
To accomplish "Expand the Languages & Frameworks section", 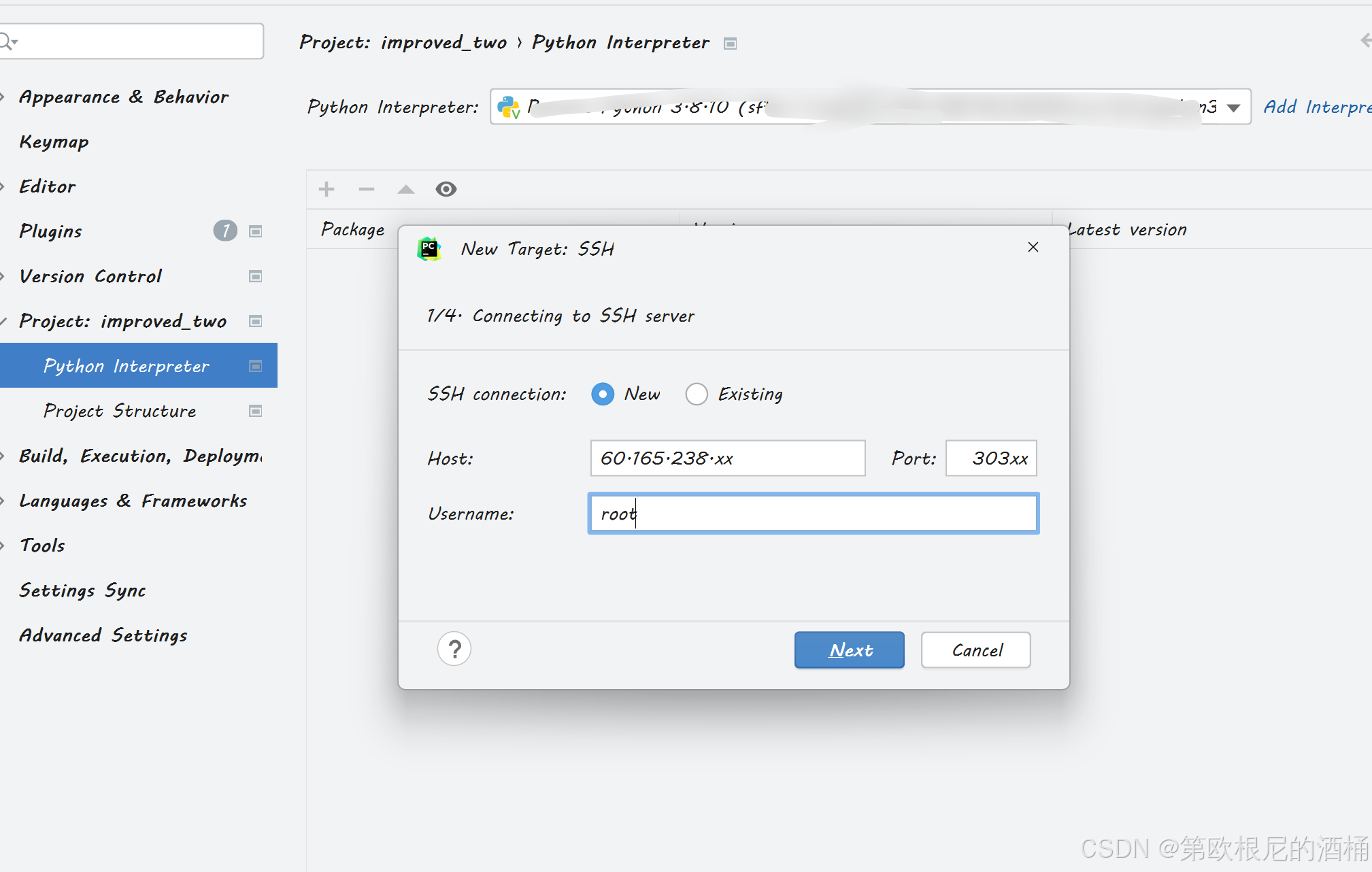I will (3, 501).
